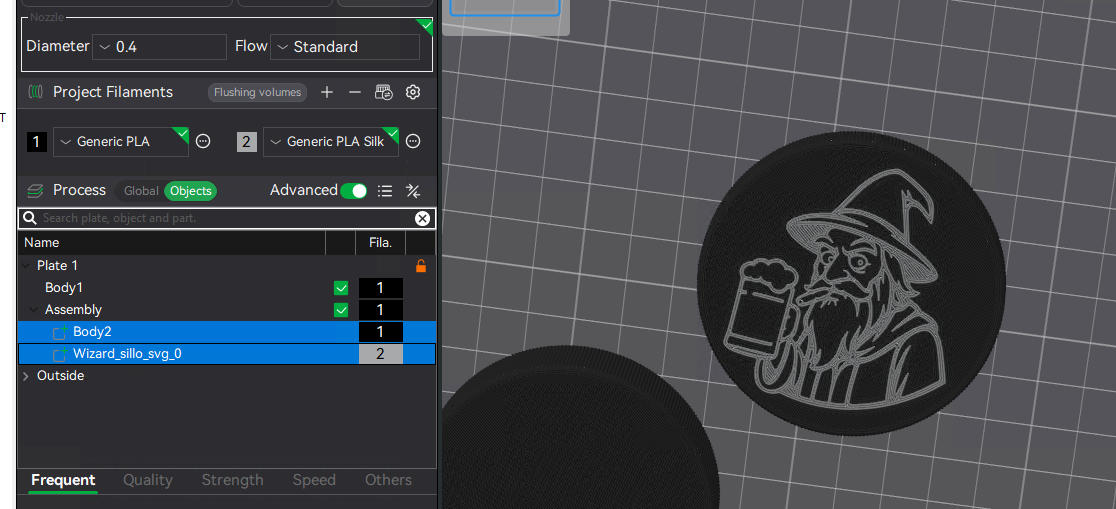Click filament 2 gray color swatch
The image size is (1116, 509).
click(247, 142)
